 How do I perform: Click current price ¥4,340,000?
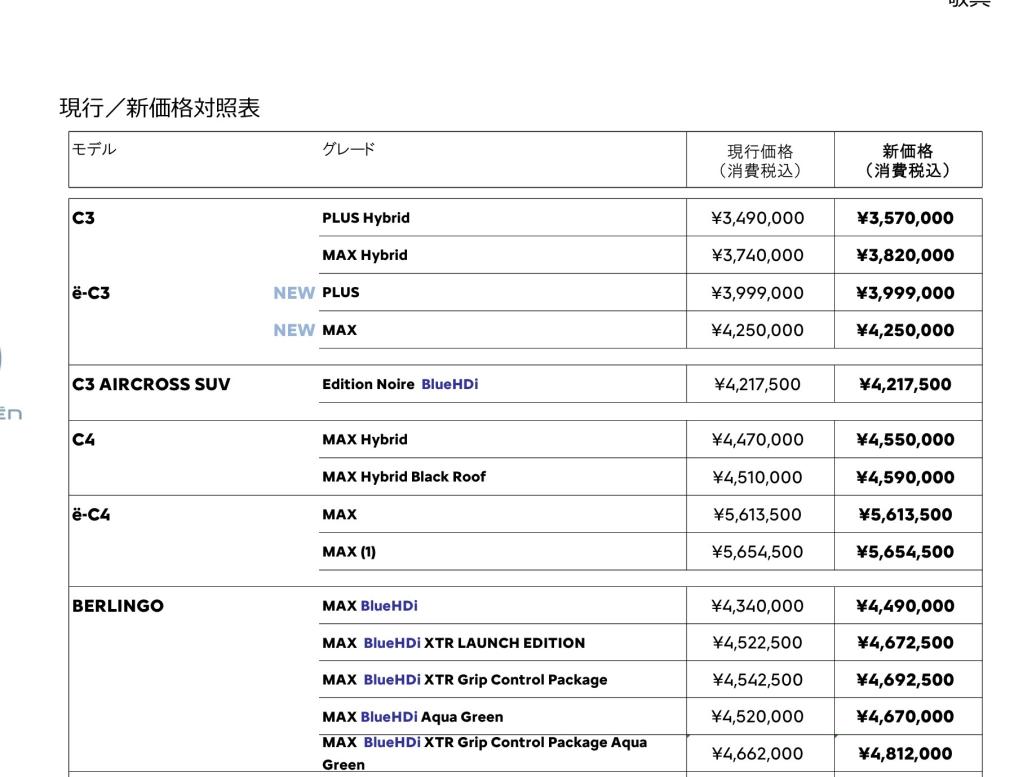tap(757, 606)
